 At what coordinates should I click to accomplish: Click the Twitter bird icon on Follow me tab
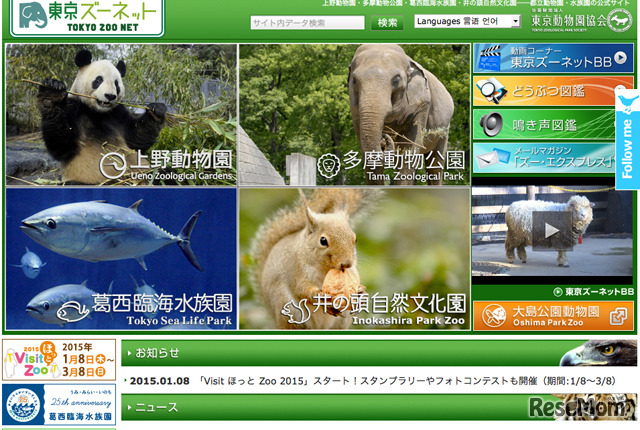coord(628,104)
